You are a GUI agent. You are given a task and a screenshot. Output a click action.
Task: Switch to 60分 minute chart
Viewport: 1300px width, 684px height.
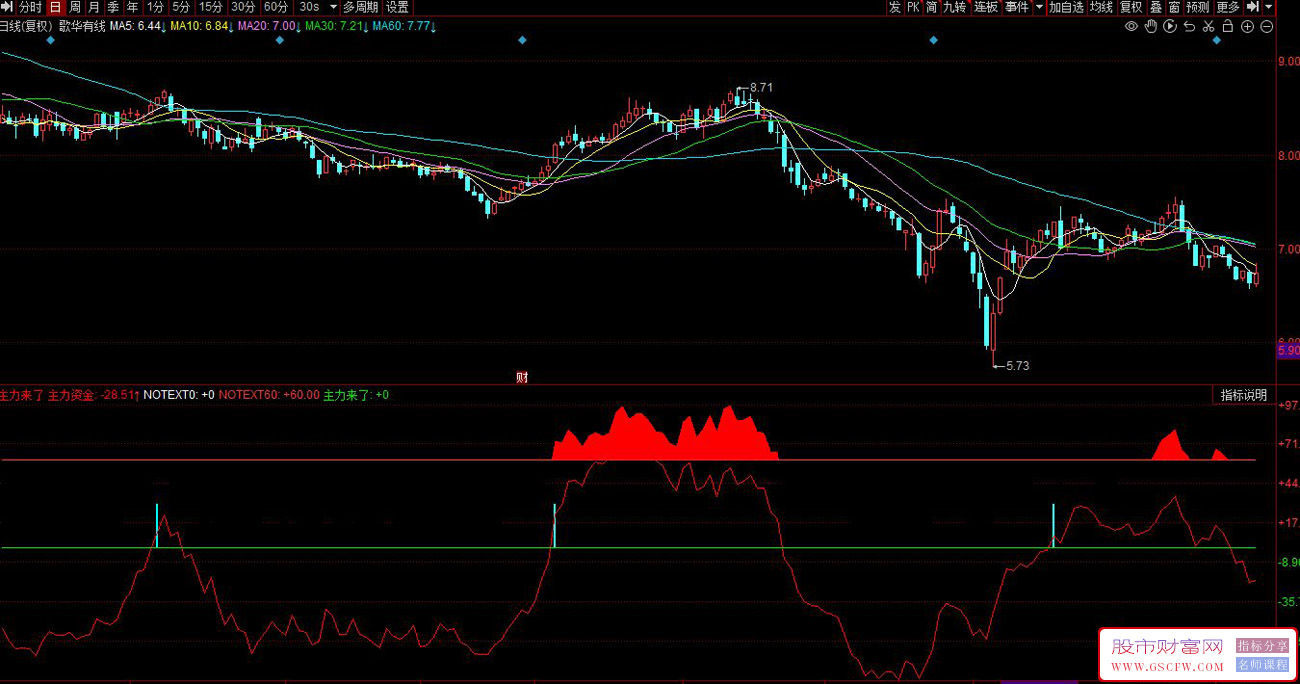[276, 7]
